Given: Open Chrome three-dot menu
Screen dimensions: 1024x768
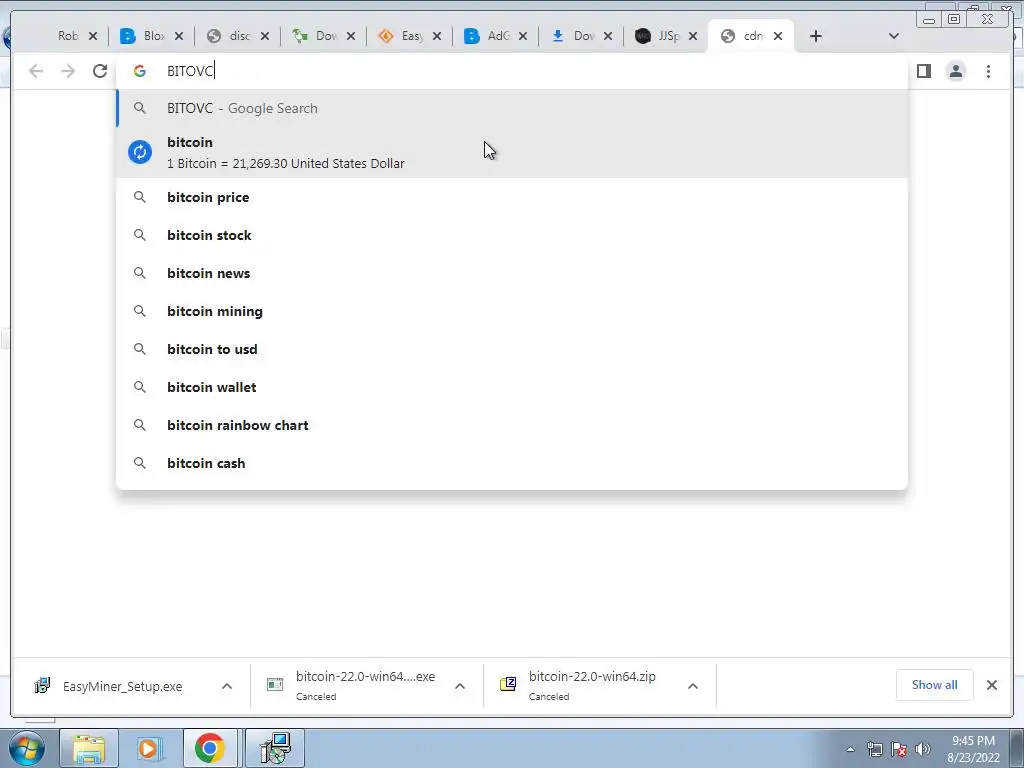Looking at the screenshot, I should [988, 71].
